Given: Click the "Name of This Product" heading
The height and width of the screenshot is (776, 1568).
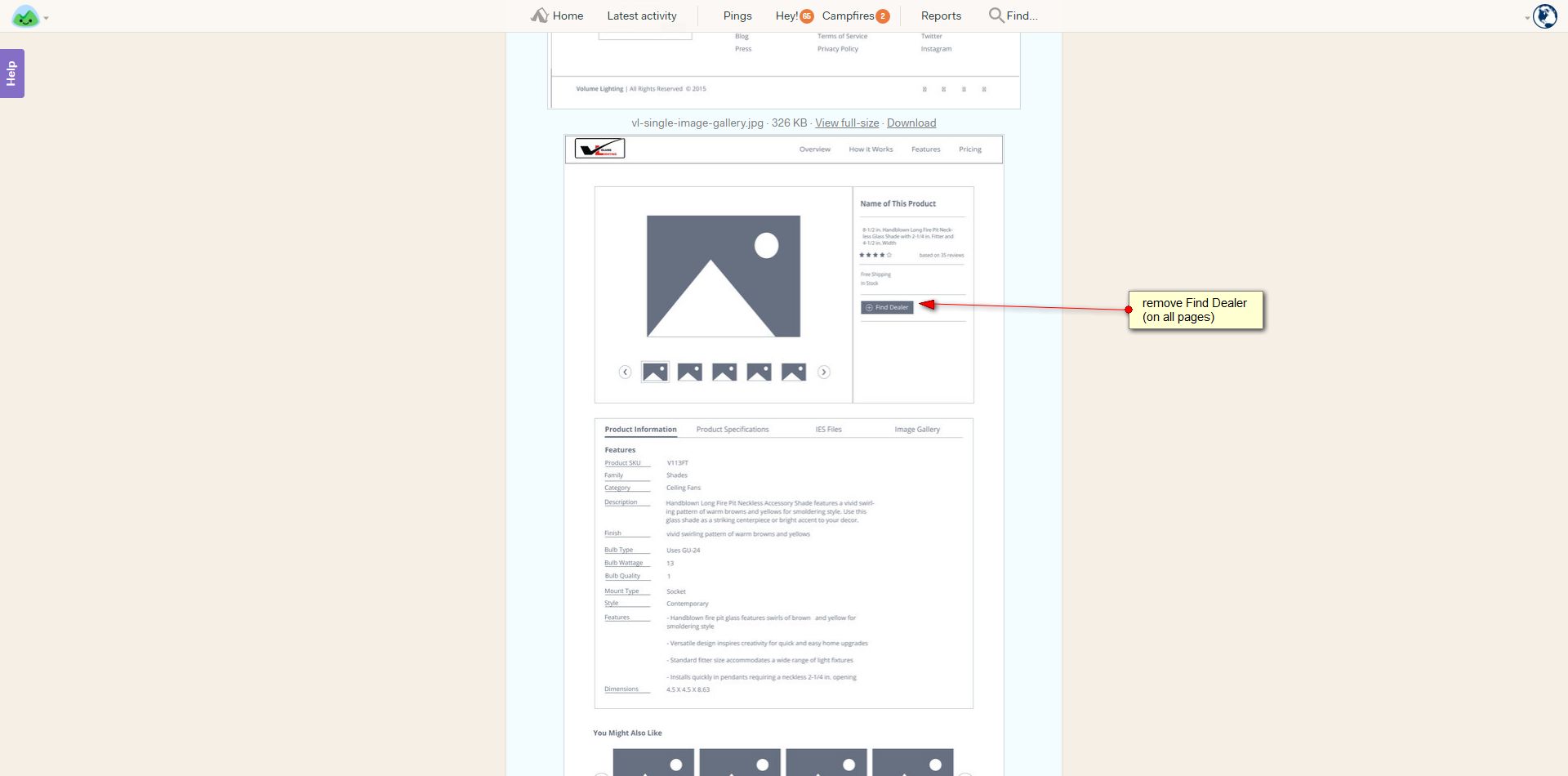Looking at the screenshot, I should point(898,204).
